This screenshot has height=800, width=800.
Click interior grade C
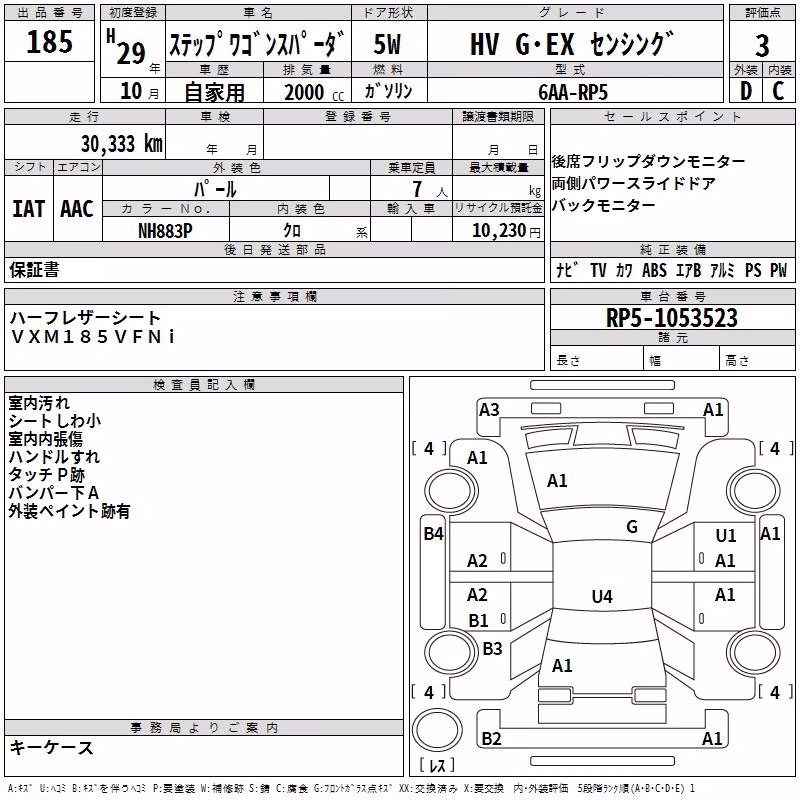pos(778,91)
